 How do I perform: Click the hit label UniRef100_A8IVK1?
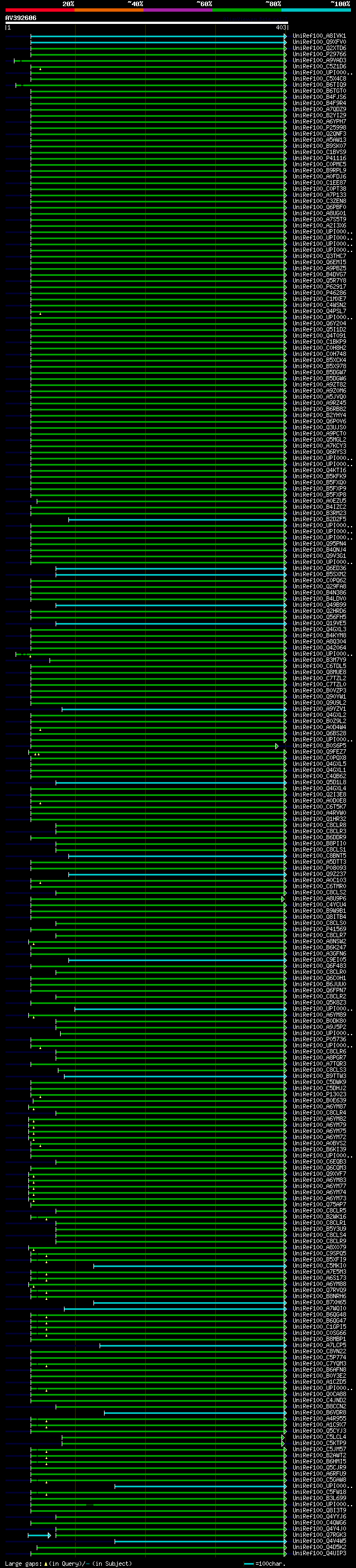pyautogui.click(x=319, y=36)
